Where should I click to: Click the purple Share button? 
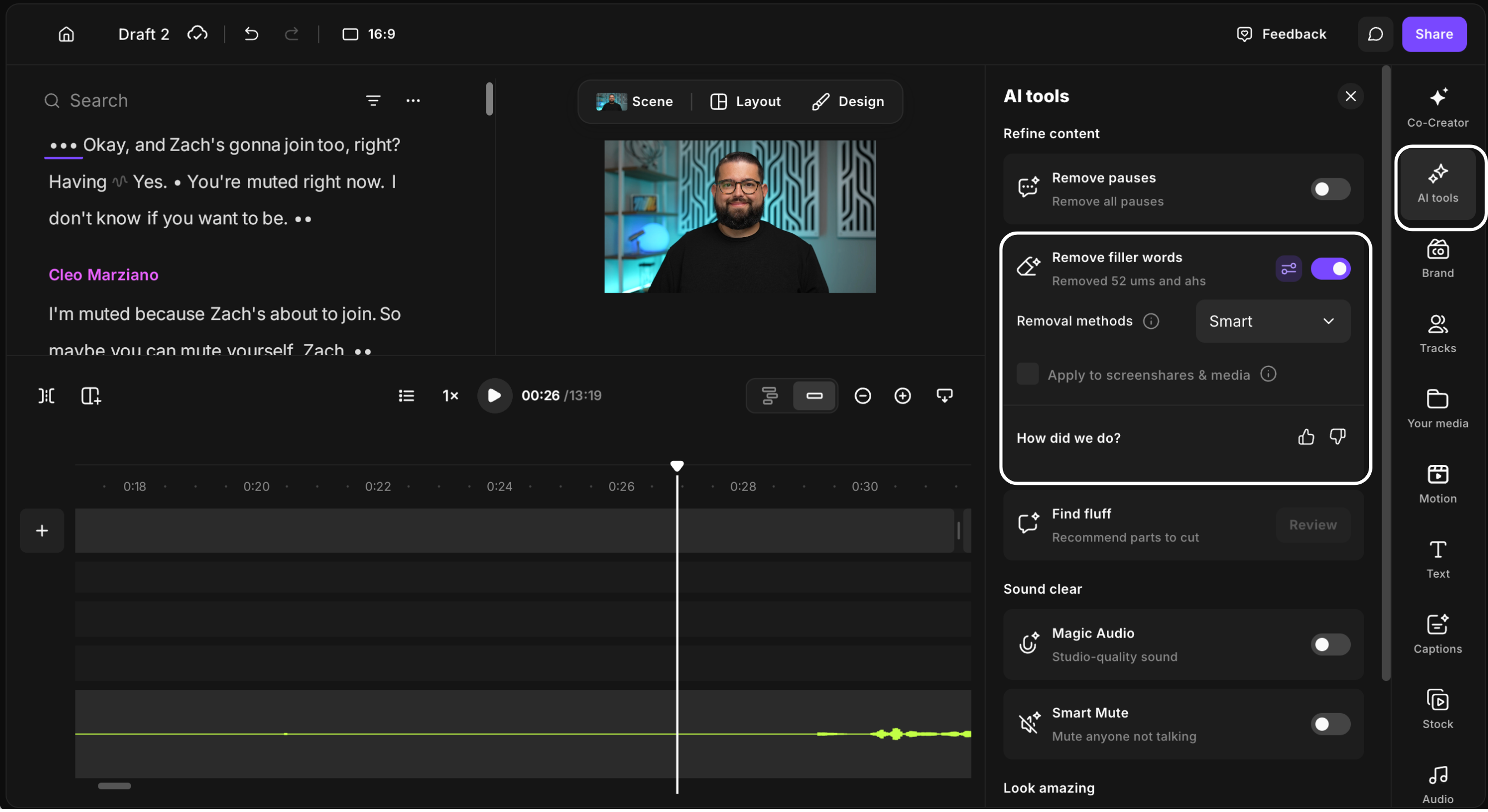pyautogui.click(x=1433, y=34)
